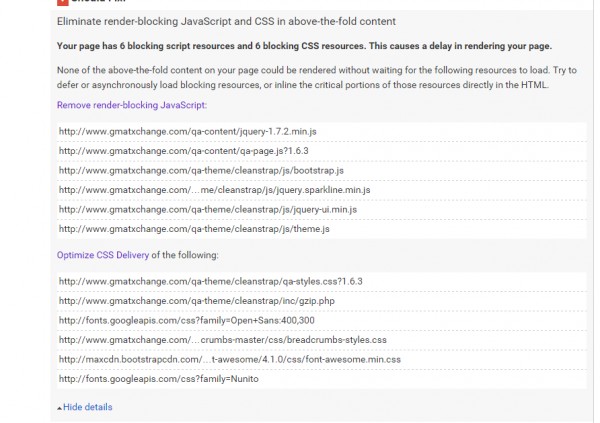Viewport: 600px width, 423px height.
Task: Select the qa-styles.css?1.6.3 resource URL
Action: coord(210,281)
